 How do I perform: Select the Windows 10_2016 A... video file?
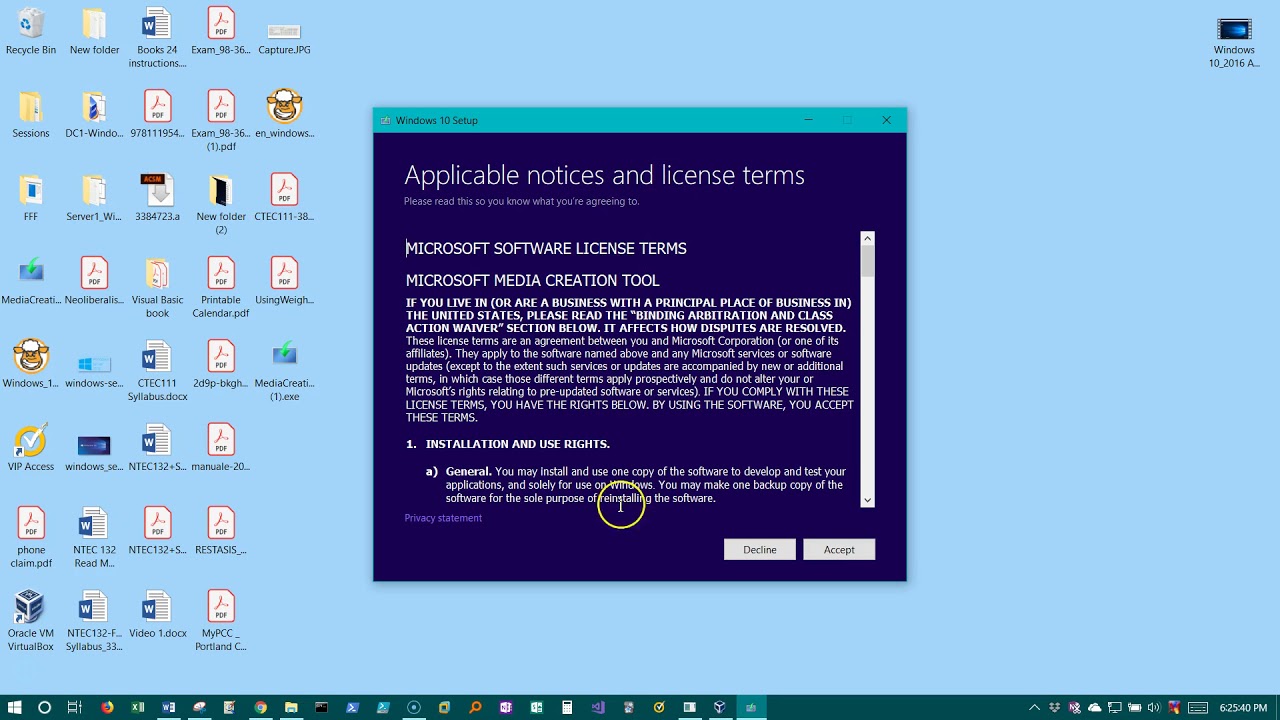tap(1234, 44)
